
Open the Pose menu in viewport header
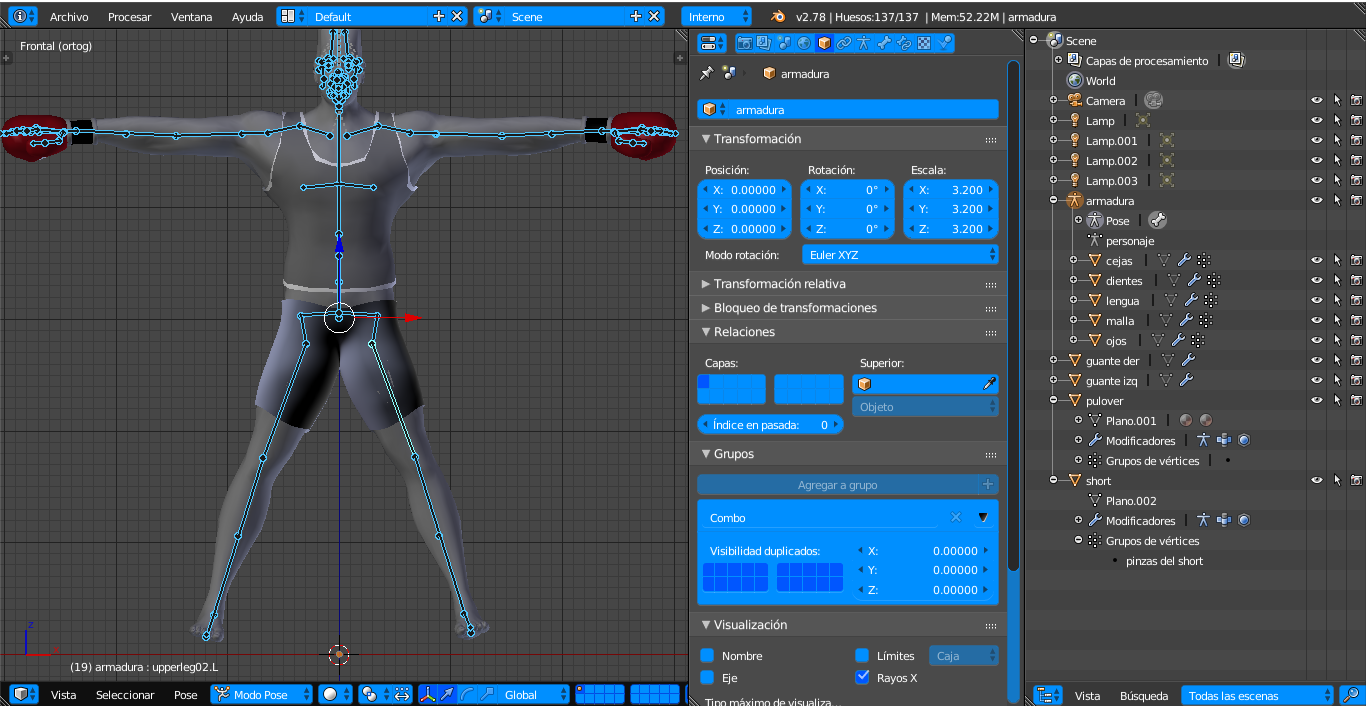[x=186, y=695]
